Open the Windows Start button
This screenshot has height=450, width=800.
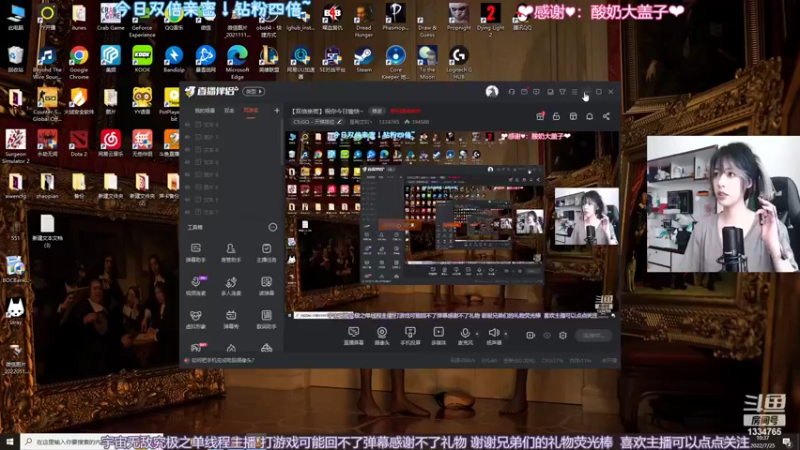[10, 441]
